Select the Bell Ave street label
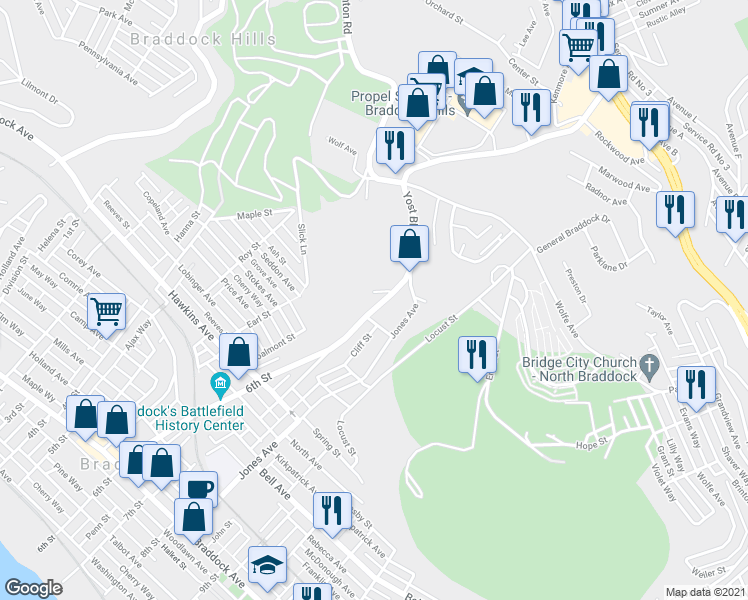748x600 pixels. pyautogui.click(x=275, y=484)
